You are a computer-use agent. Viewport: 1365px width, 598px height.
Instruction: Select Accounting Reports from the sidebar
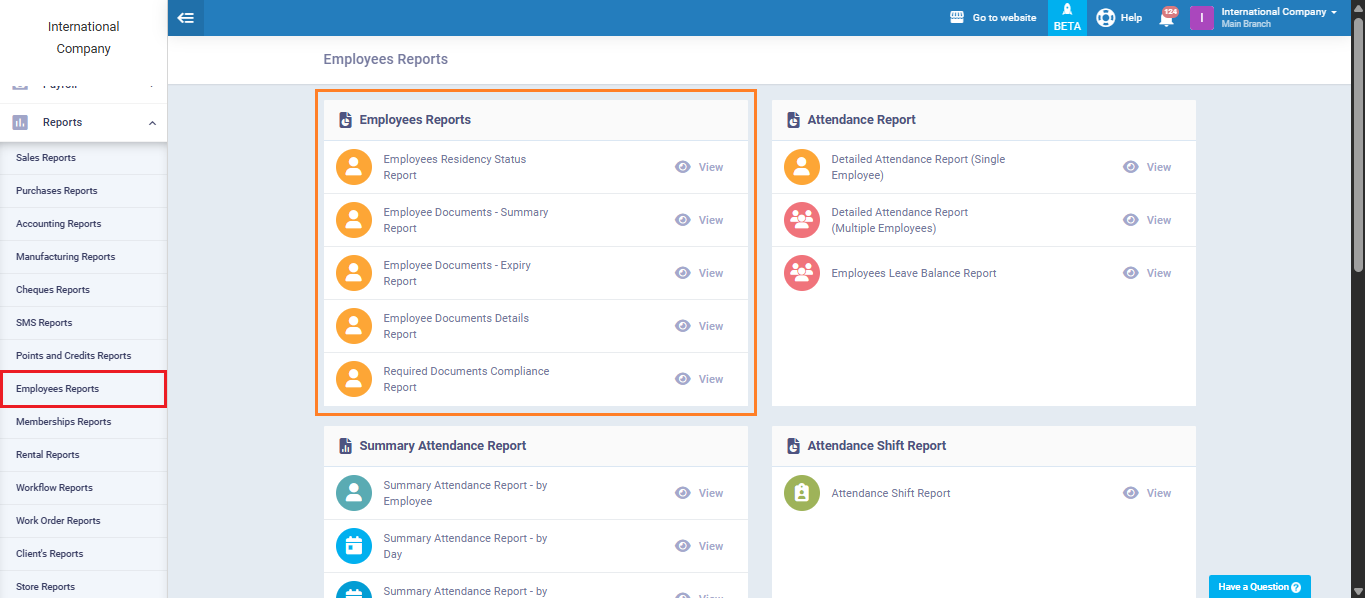[58, 224]
